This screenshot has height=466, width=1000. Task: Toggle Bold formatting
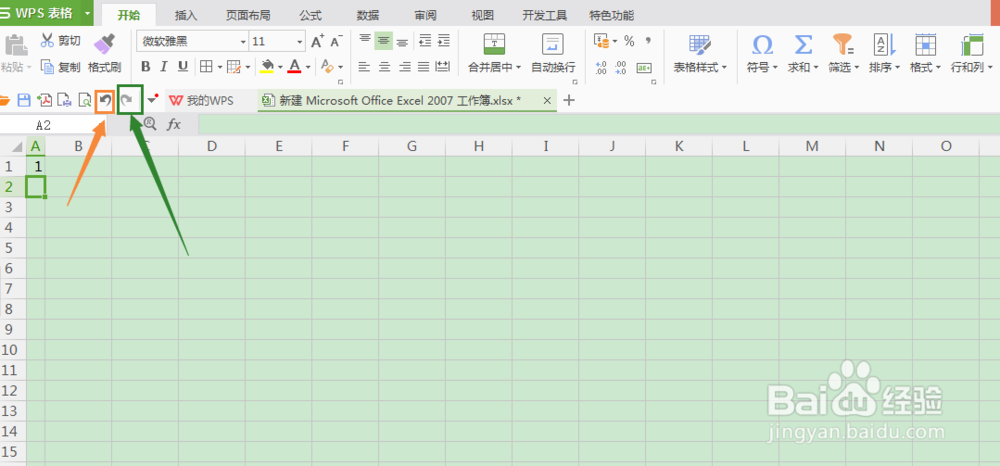[x=145, y=66]
